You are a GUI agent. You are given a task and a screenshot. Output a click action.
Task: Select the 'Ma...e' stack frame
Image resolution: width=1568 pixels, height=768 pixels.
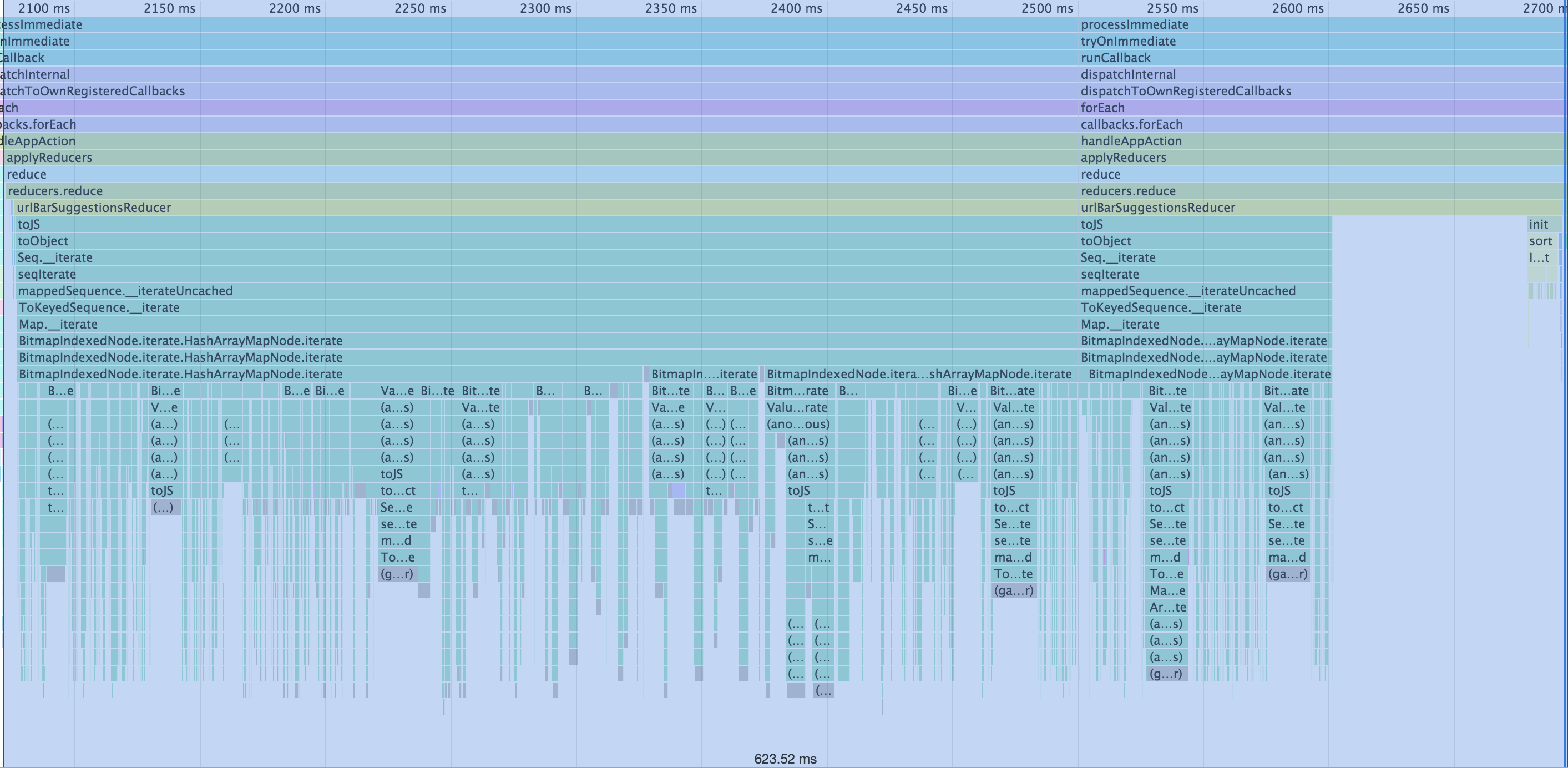(x=1167, y=591)
